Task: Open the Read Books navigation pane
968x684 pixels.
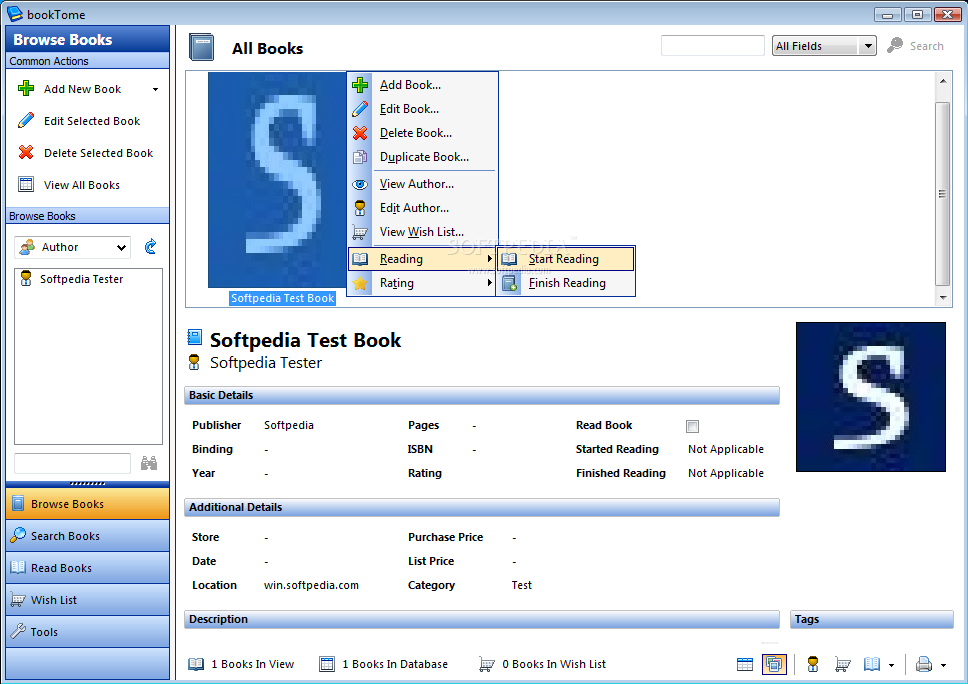Action: pos(88,568)
